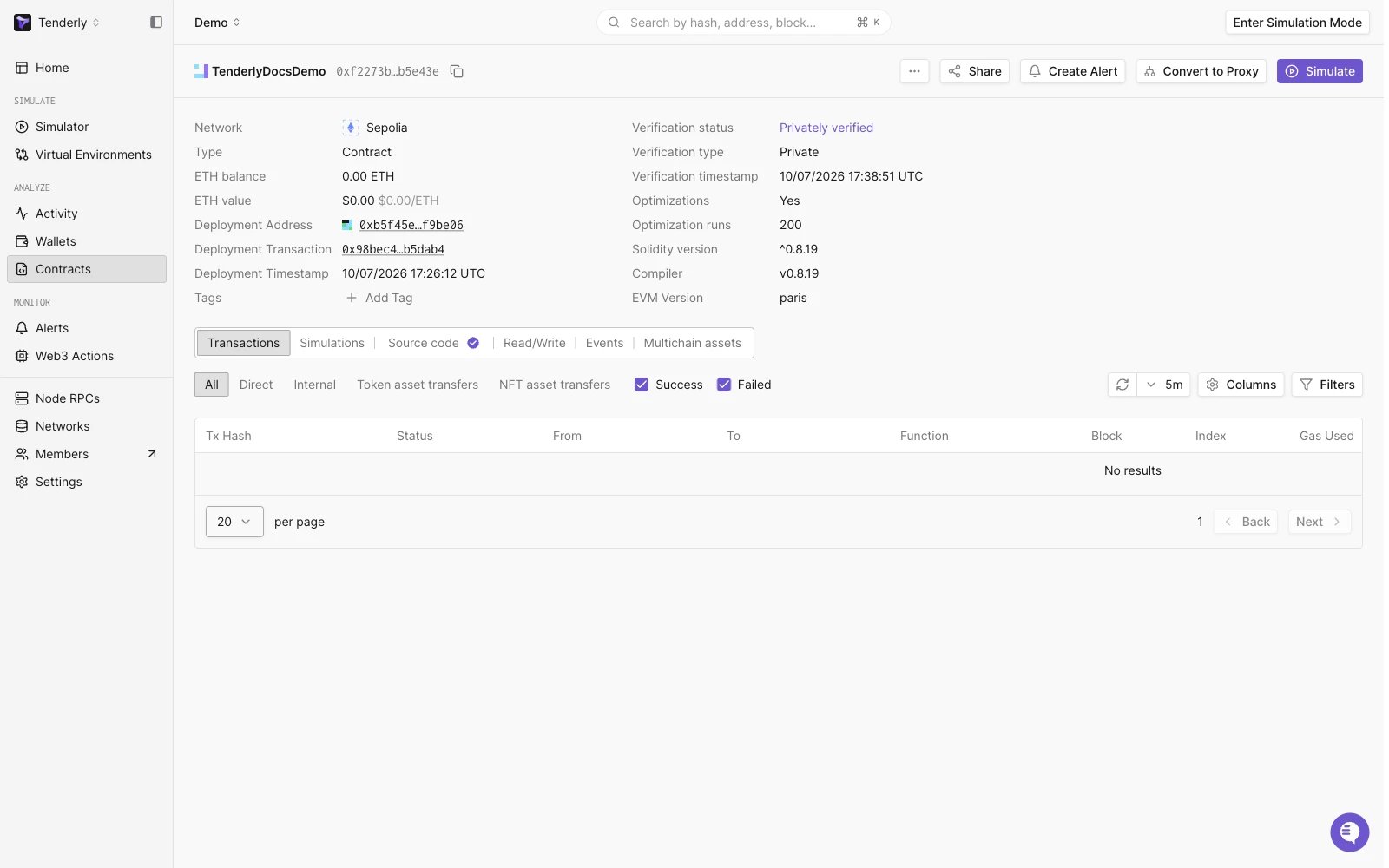Open Alerts from the sidebar
This screenshot has height=868, width=1389.
87,328
